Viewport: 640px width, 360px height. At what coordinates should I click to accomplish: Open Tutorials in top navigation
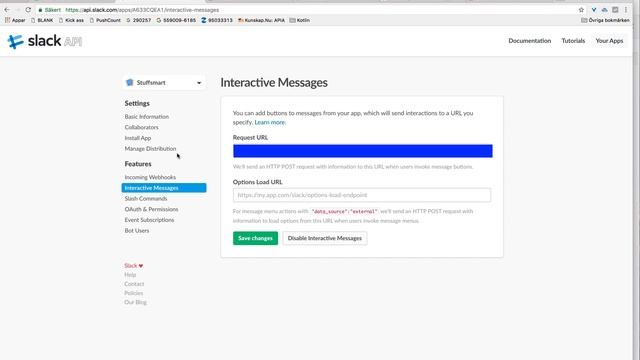pos(573,41)
